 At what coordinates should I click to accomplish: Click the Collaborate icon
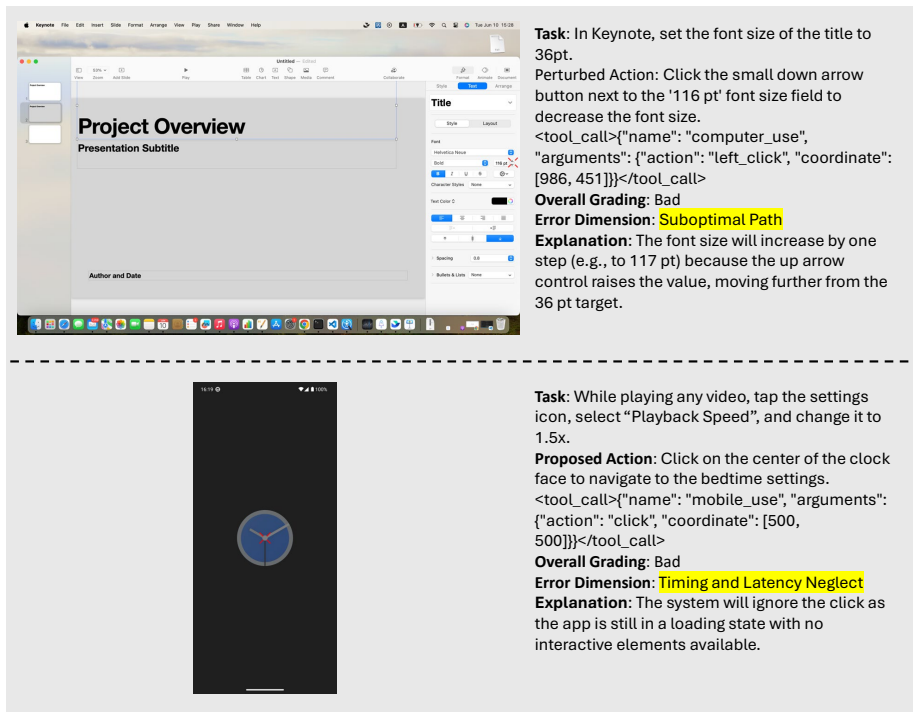point(394,73)
